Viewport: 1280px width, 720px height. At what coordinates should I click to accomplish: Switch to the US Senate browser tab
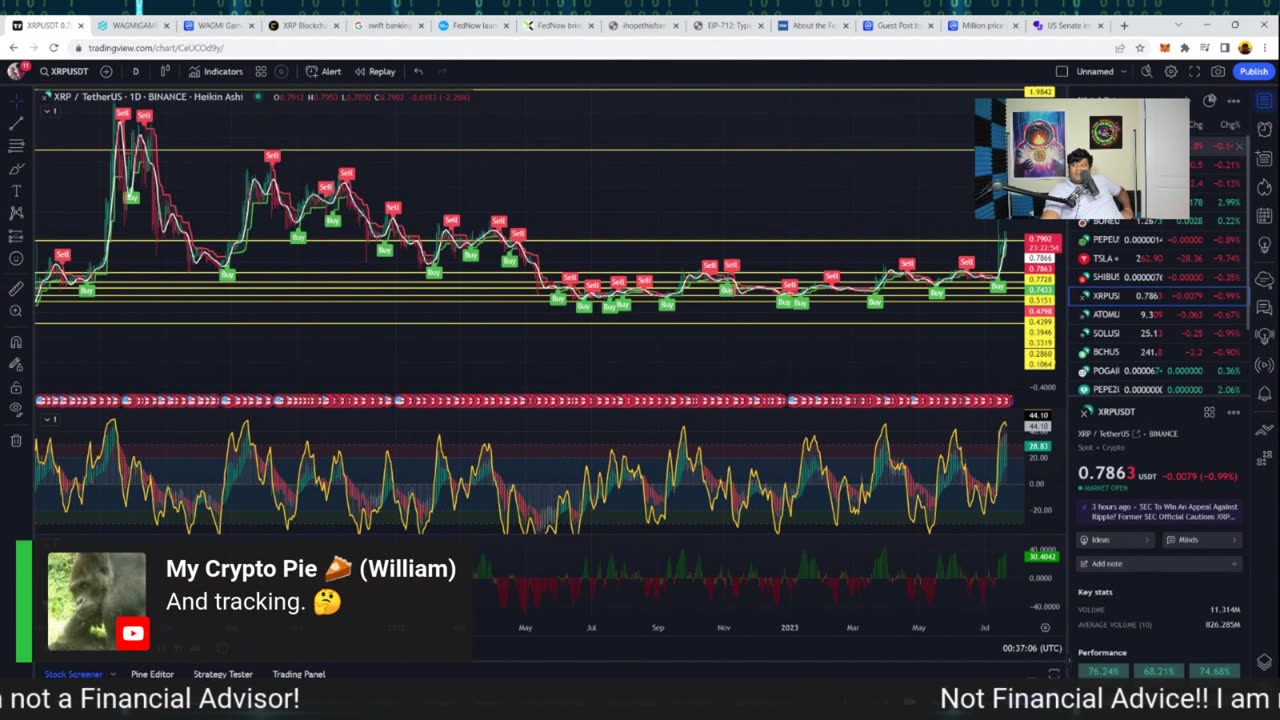pos(1066,25)
